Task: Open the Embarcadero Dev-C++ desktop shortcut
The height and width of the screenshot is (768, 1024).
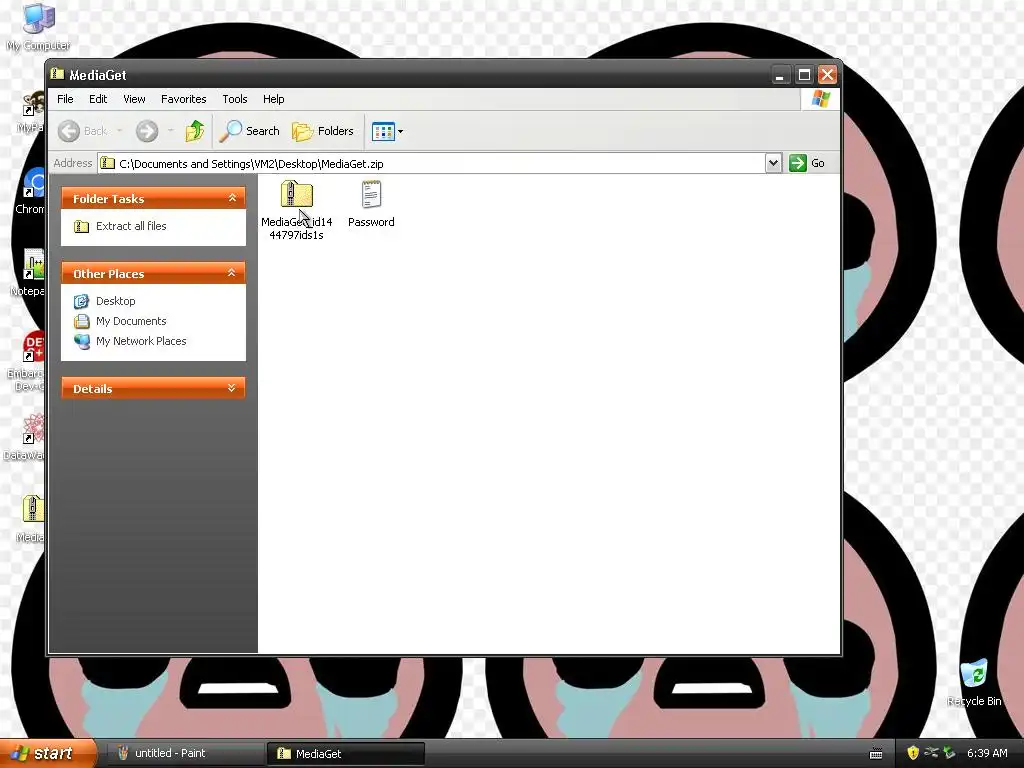Action: (26, 361)
